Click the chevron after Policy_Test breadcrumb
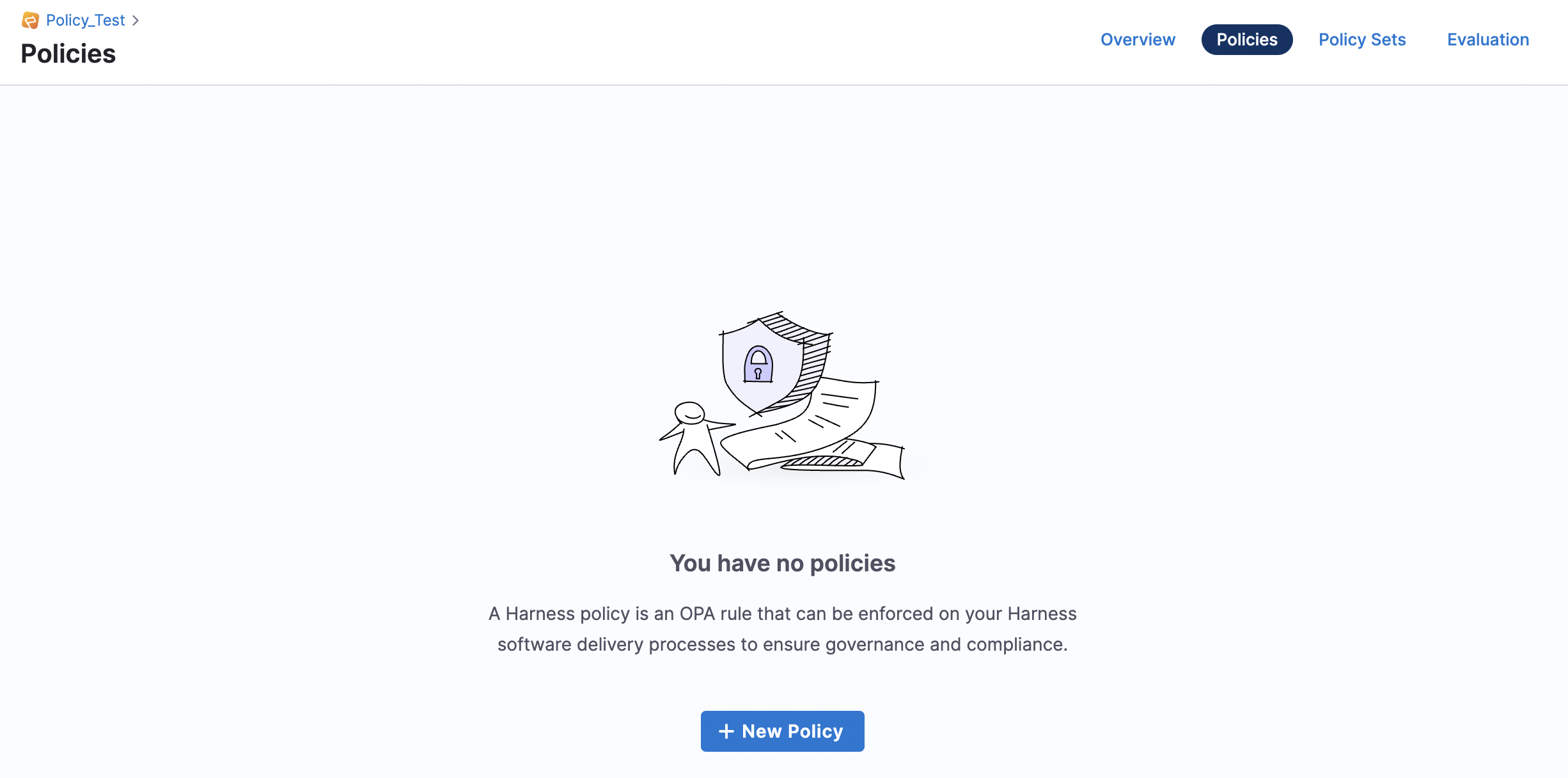 pos(136,20)
